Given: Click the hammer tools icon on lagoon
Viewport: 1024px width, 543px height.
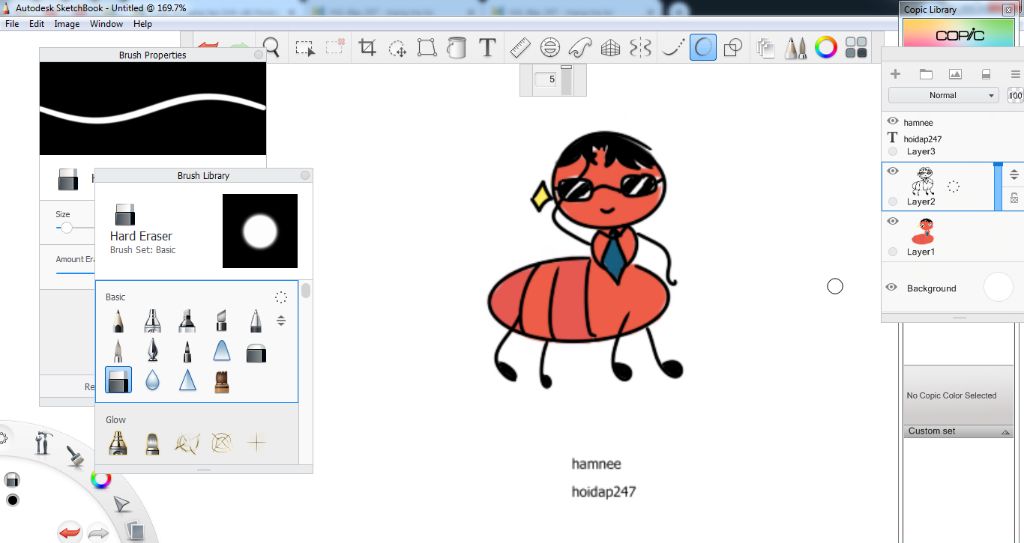Looking at the screenshot, I should coord(43,442).
